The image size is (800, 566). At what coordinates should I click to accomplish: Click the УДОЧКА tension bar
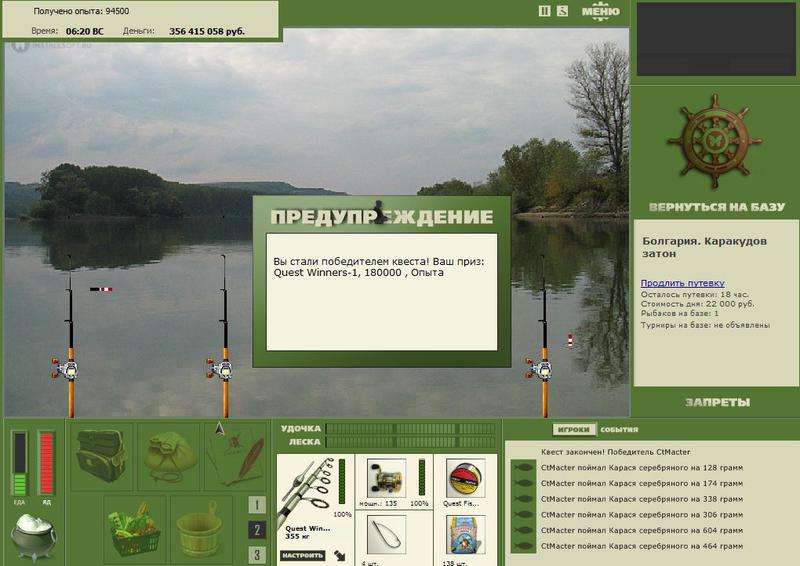point(410,429)
